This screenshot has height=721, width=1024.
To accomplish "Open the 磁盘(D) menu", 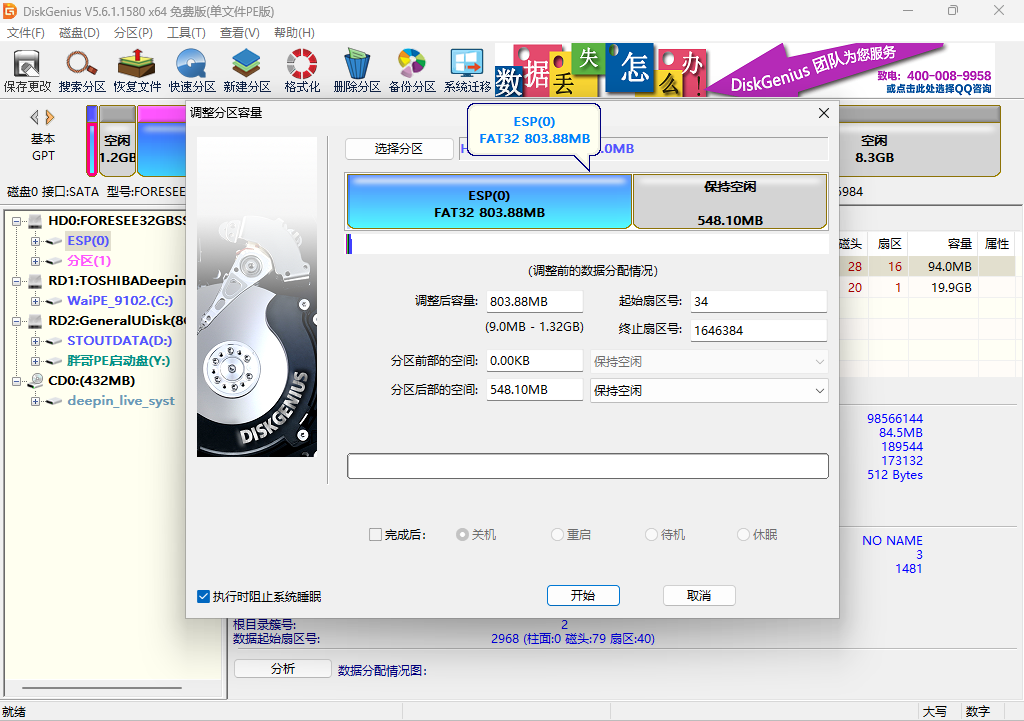I will (x=79, y=33).
